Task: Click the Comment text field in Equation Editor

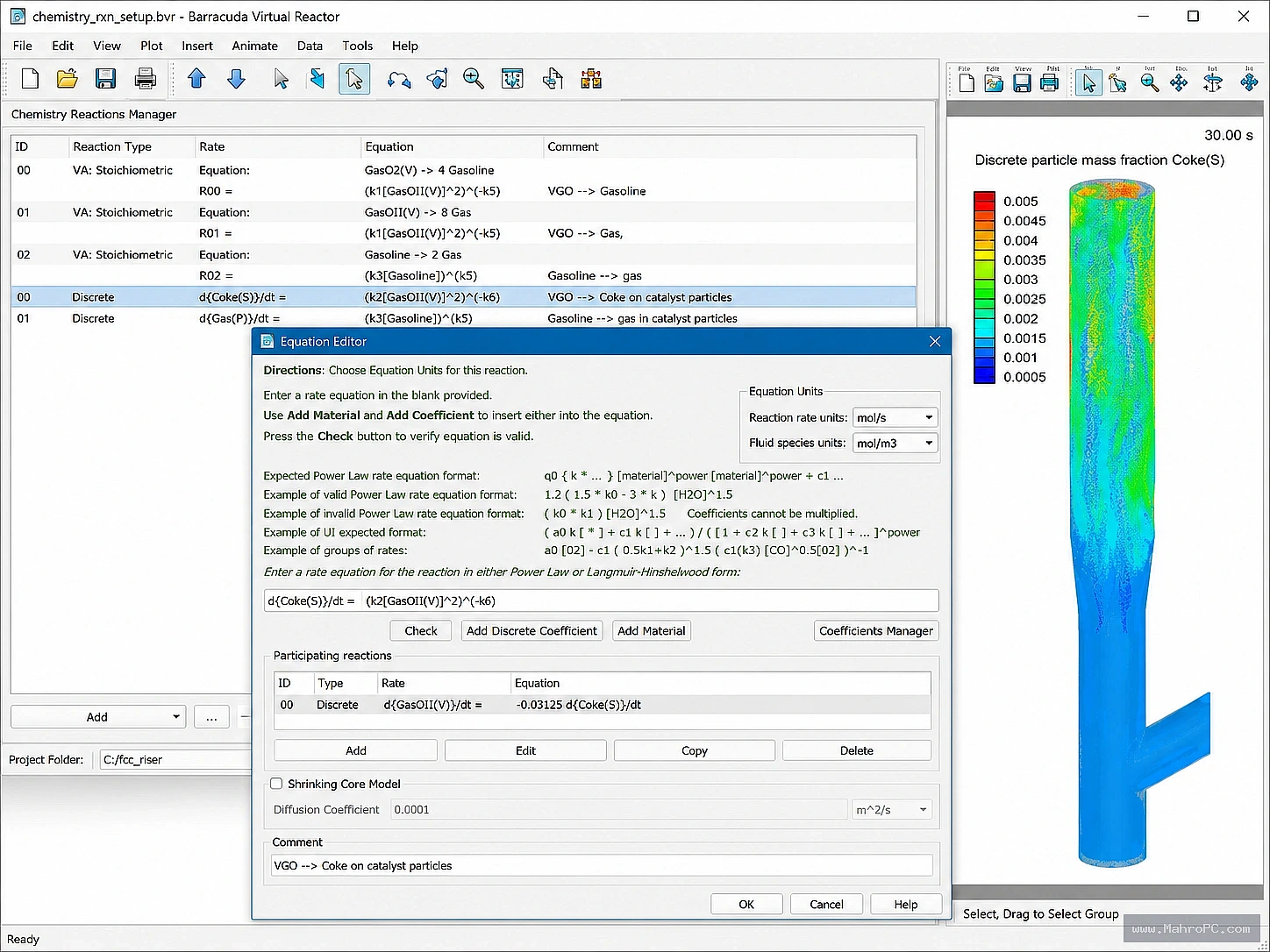Action: tap(601, 865)
